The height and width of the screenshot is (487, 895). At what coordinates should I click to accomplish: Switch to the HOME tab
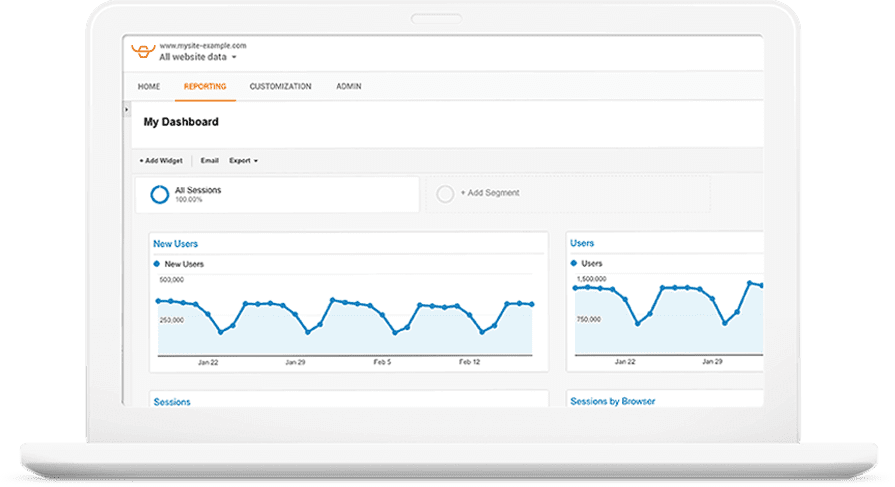(148, 87)
